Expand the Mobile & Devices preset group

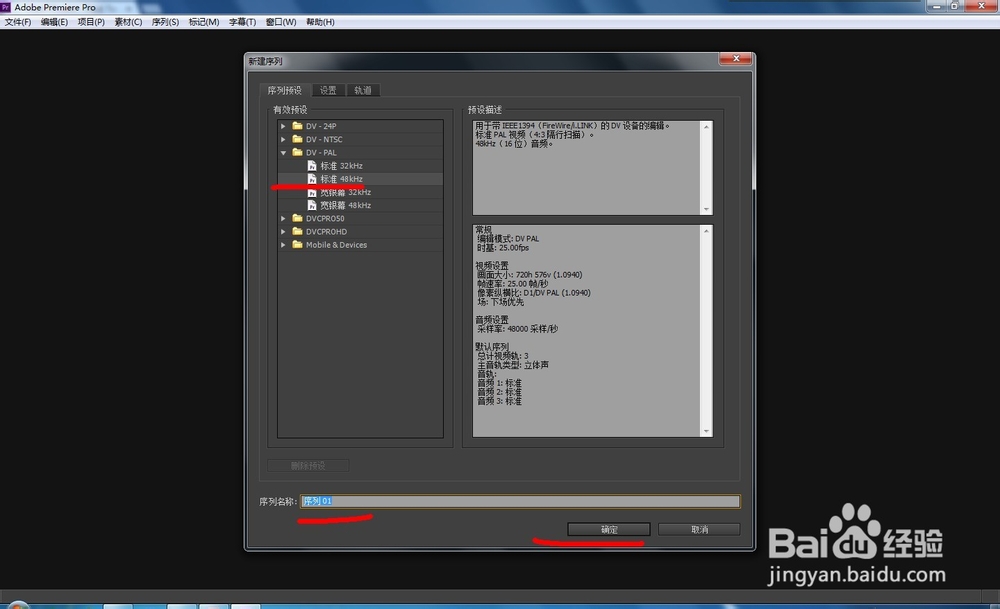pyautogui.click(x=283, y=245)
